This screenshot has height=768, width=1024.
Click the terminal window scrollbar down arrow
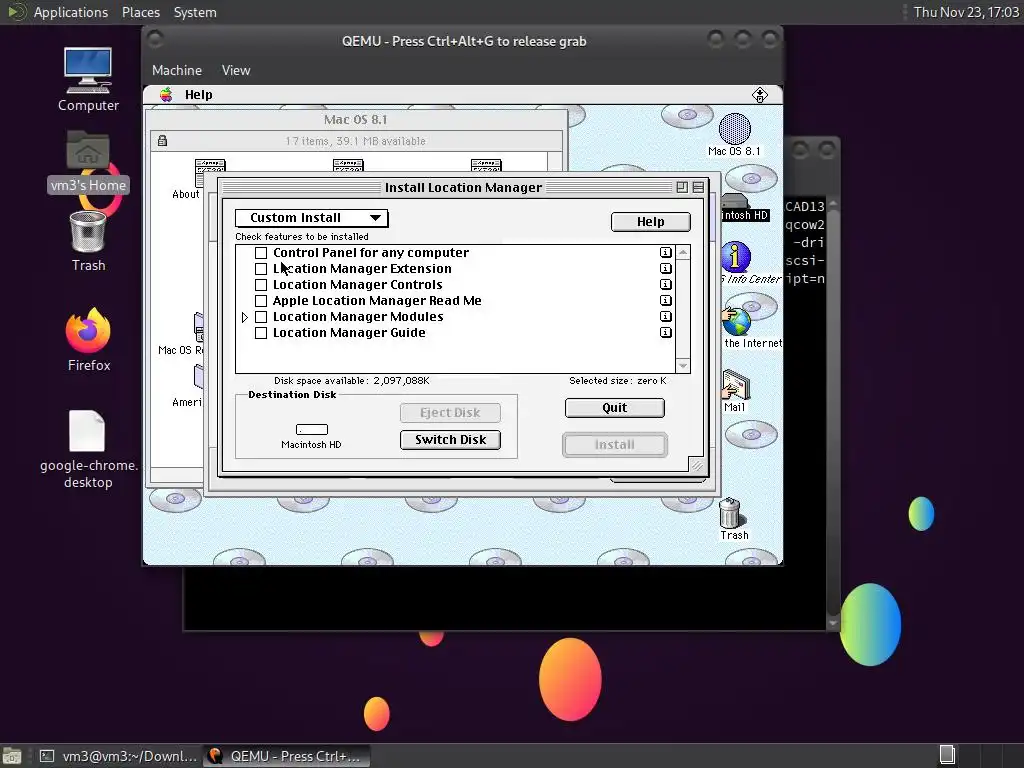tap(833, 623)
